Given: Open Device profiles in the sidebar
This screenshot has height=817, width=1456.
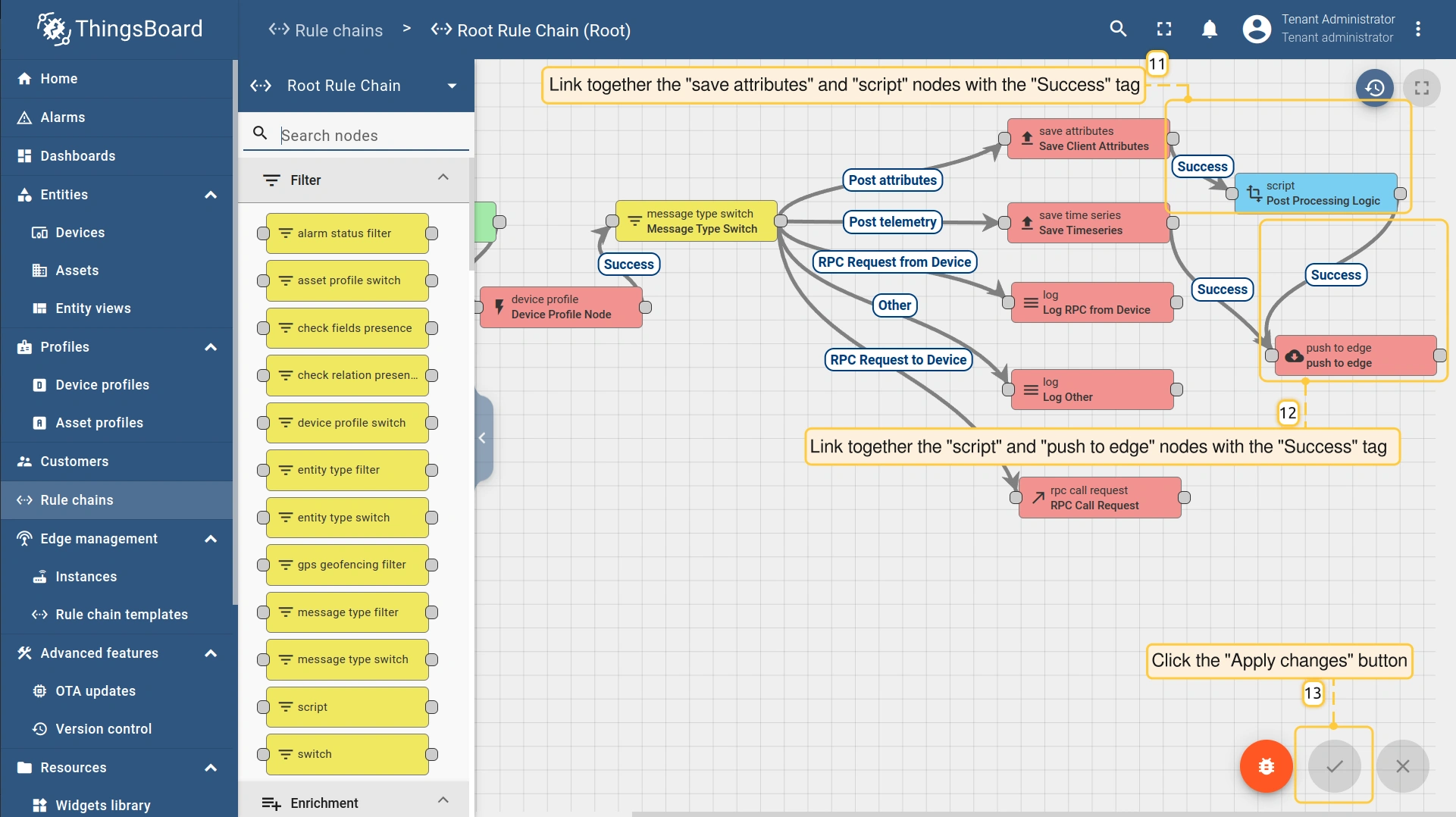Looking at the screenshot, I should 102,385.
